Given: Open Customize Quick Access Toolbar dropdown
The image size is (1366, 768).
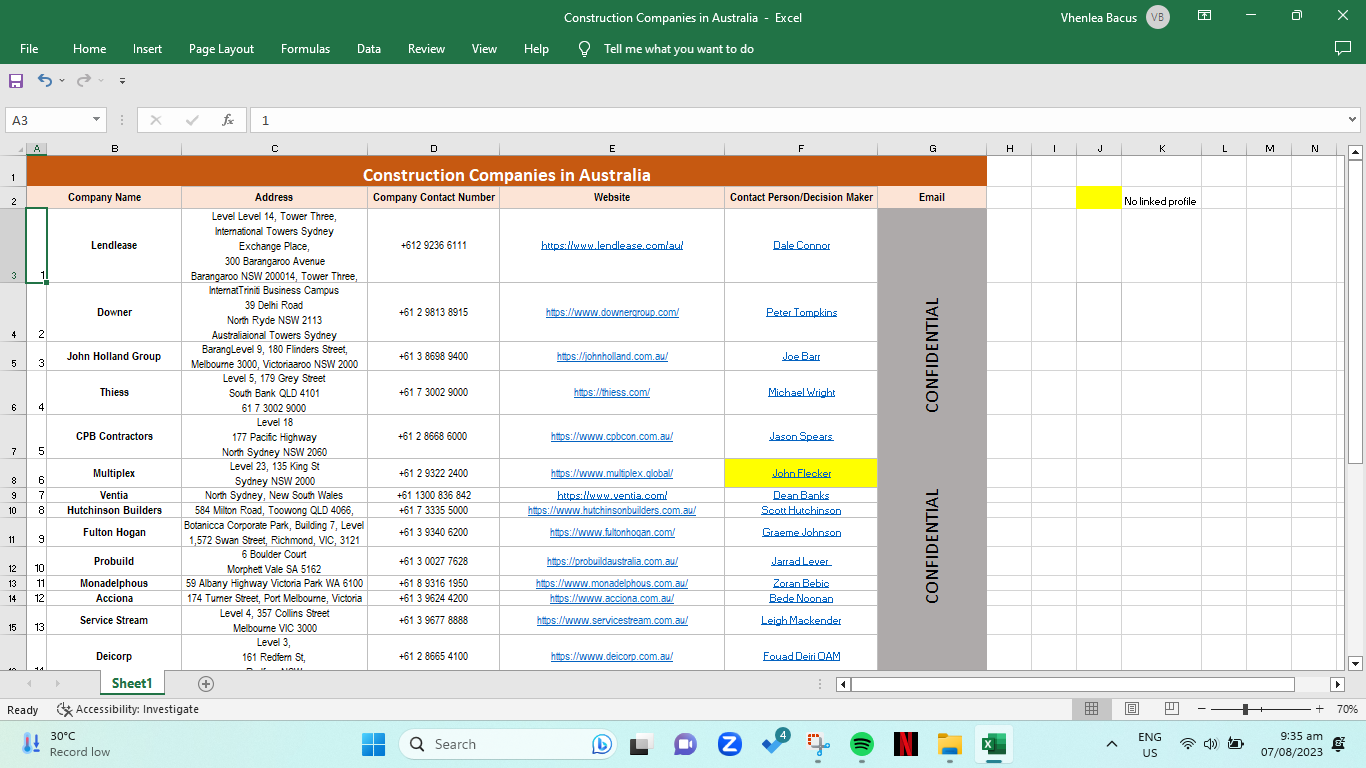Looking at the screenshot, I should [122, 81].
